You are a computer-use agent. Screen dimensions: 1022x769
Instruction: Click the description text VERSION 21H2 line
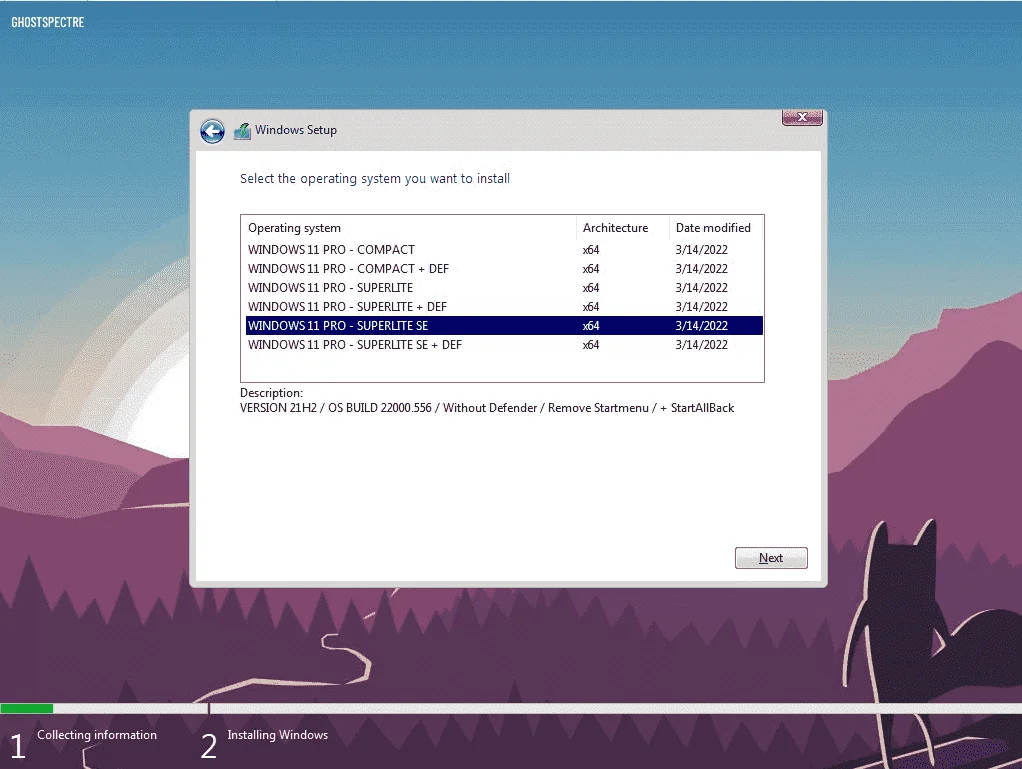(487, 408)
